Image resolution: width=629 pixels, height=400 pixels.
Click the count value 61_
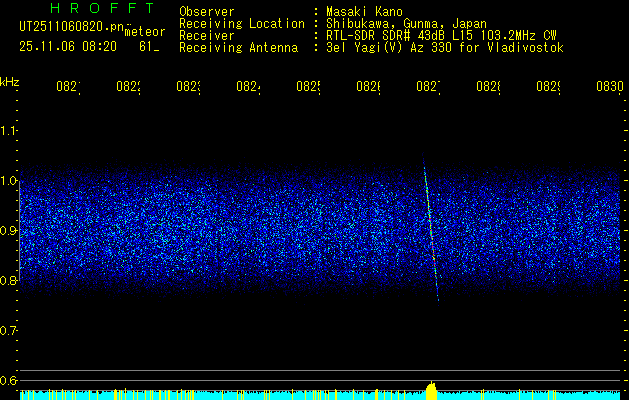(149, 47)
